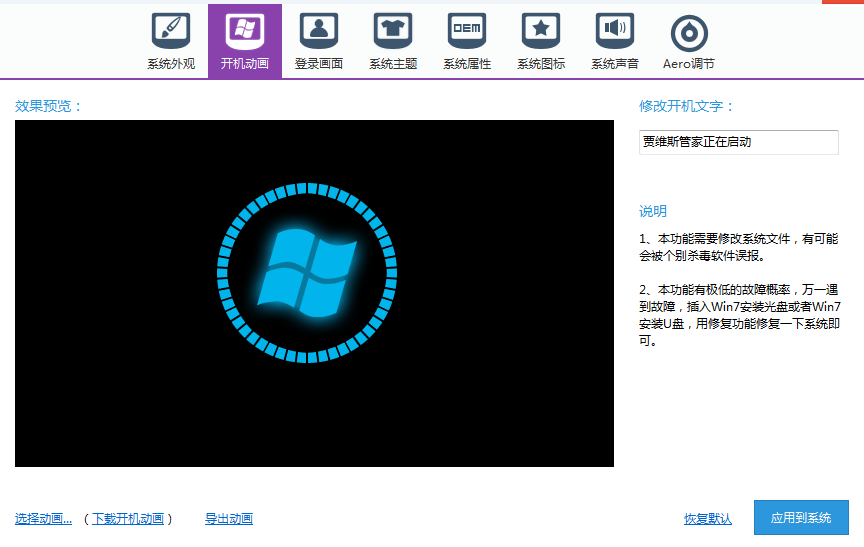Image resolution: width=864 pixels, height=547 pixels.
Task: Click the 修改开机文字 heading
Action: pyautogui.click(x=686, y=106)
